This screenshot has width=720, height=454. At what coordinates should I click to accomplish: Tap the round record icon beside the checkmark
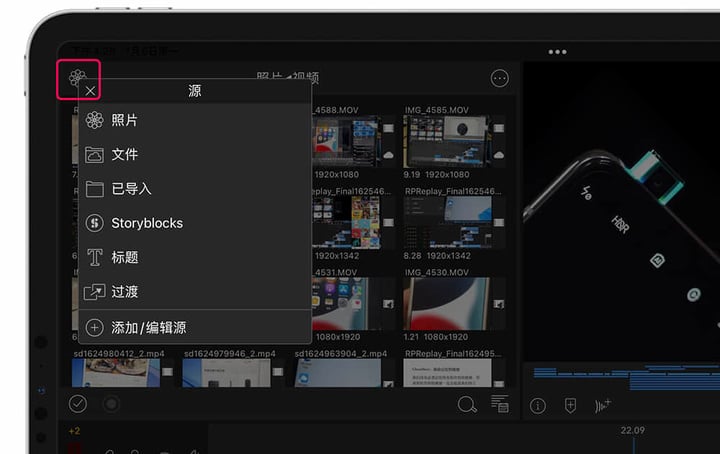(111, 404)
